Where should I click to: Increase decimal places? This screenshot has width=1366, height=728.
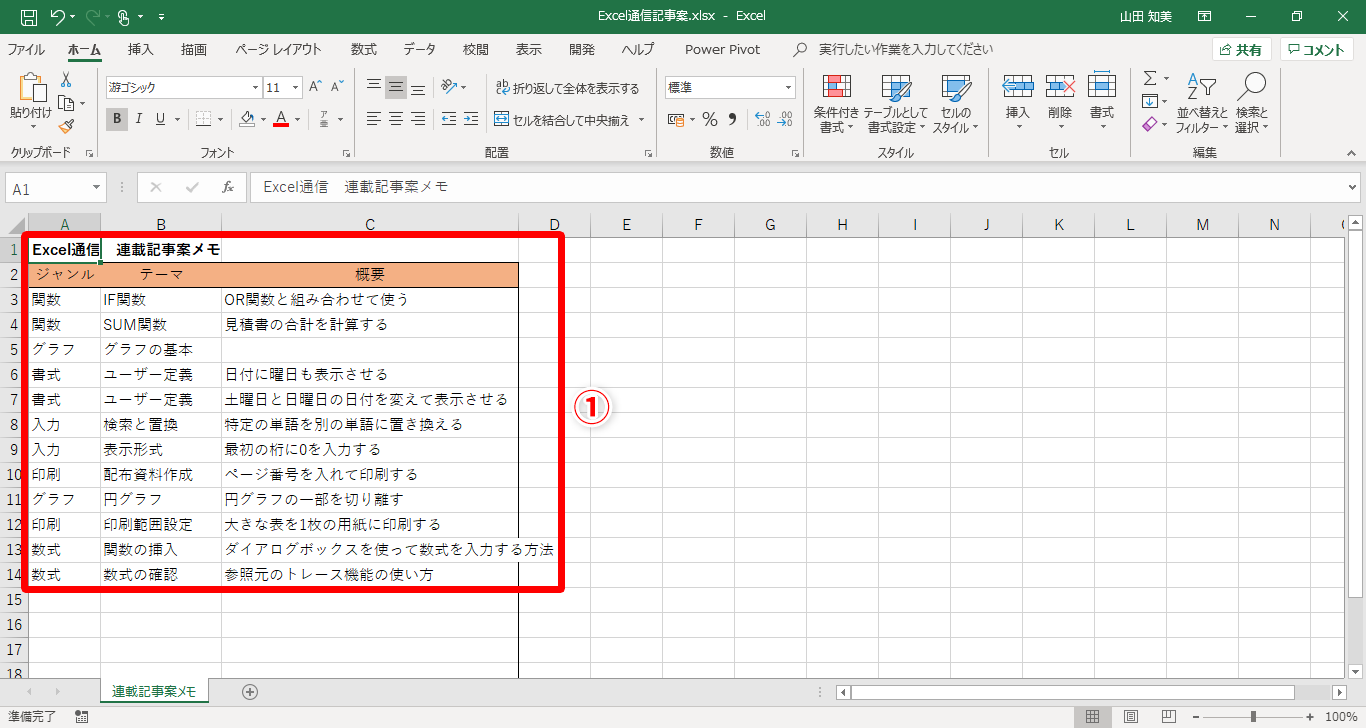(762, 120)
